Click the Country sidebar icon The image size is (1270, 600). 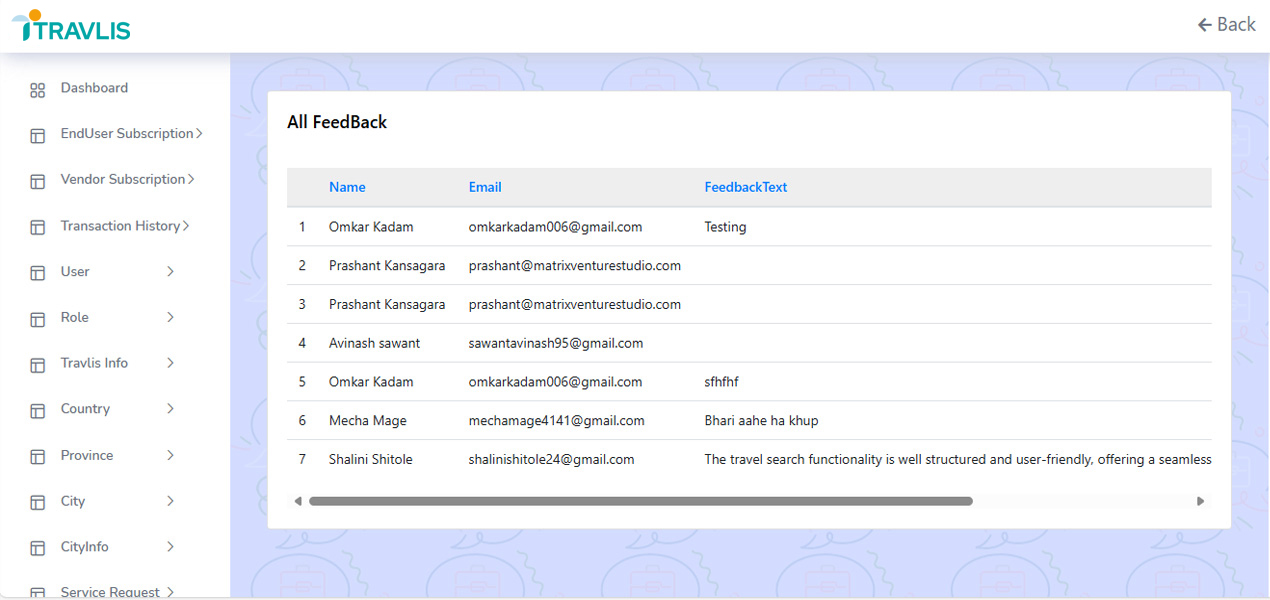pos(37,409)
